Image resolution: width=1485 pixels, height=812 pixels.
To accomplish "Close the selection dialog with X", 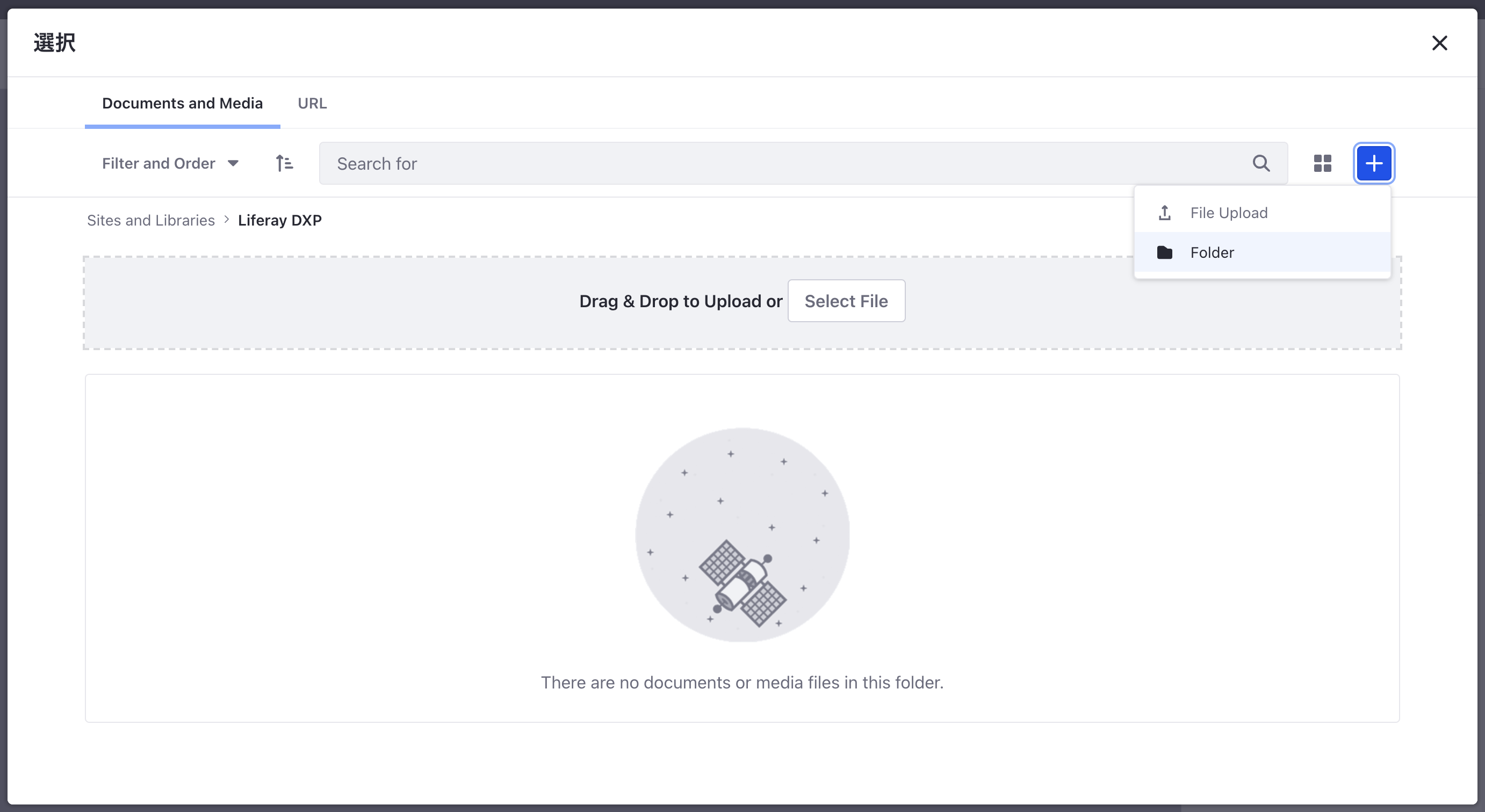I will click(x=1439, y=43).
